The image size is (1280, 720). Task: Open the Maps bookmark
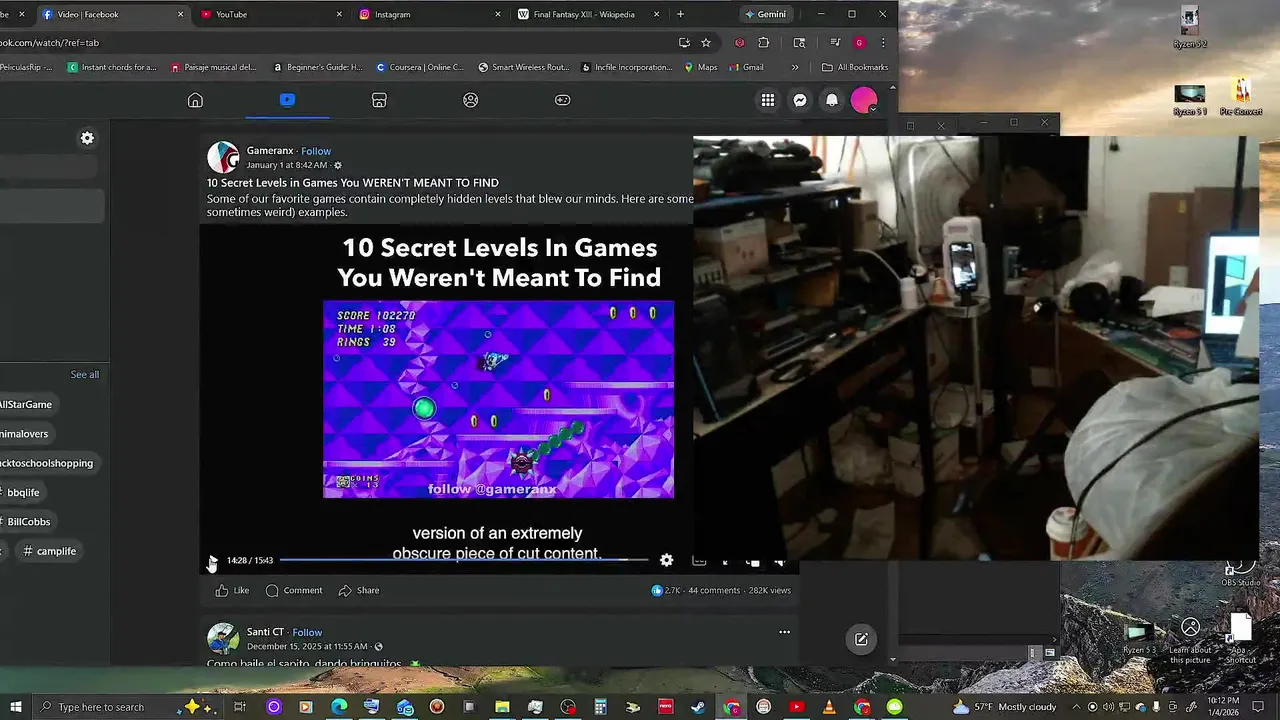701,67
